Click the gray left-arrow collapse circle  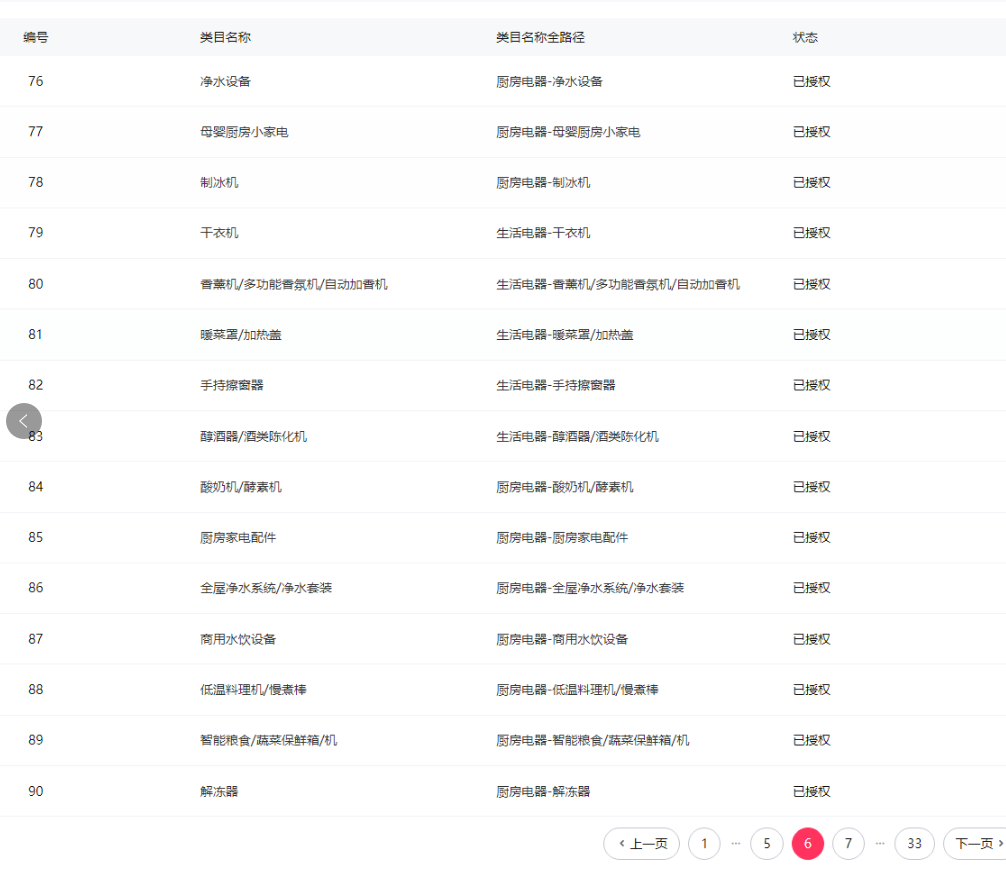24,421
